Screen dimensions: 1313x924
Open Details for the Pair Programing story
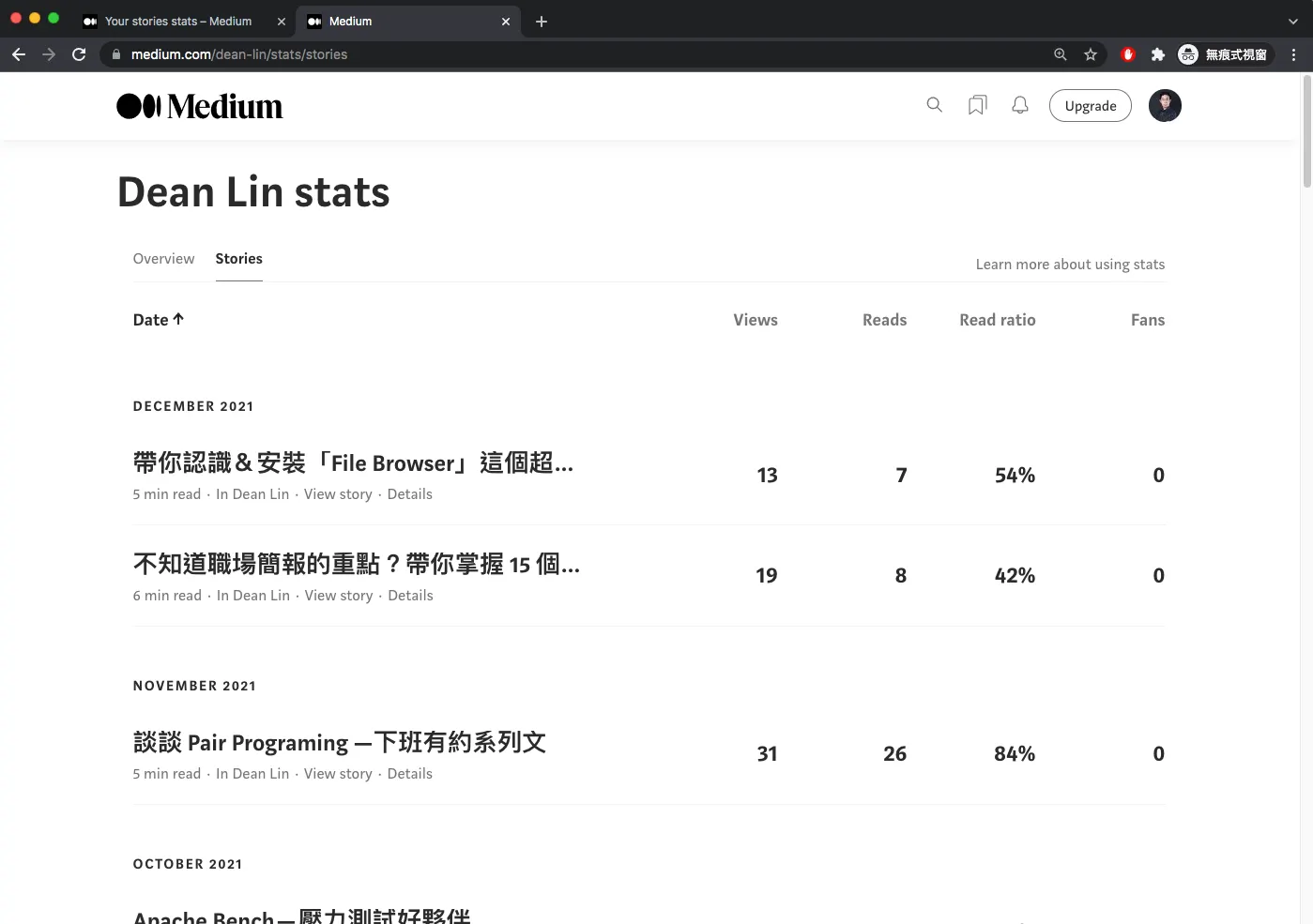tap(410, 774)
